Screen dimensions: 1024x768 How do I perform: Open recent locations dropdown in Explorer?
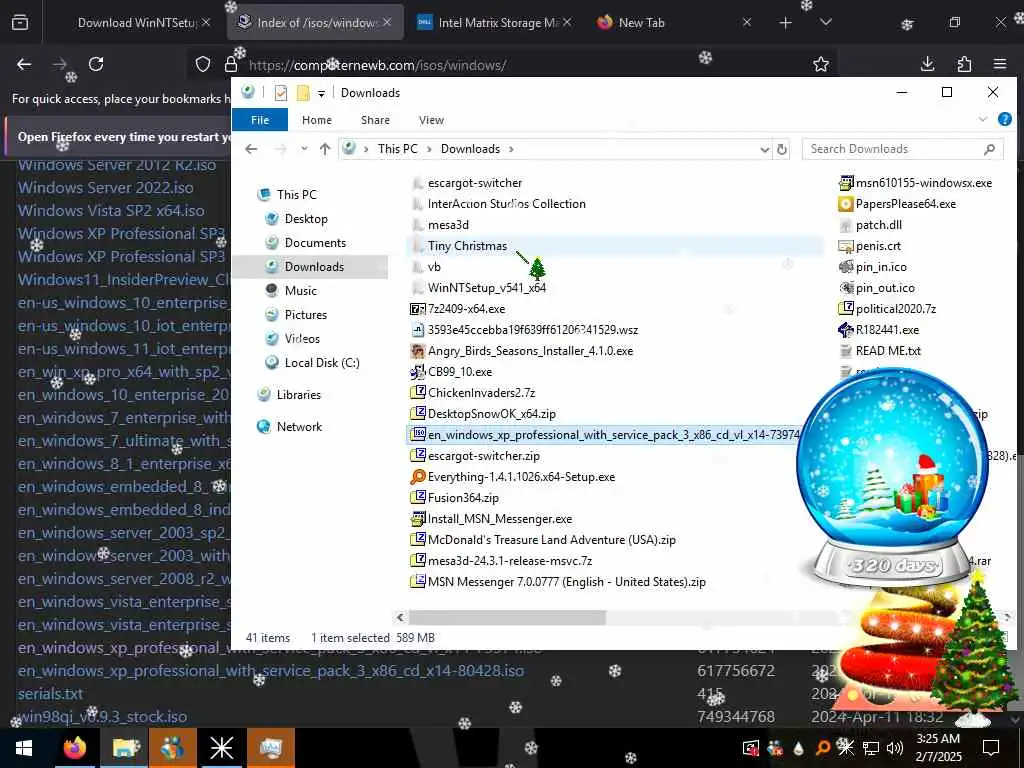tap(304, 149)
